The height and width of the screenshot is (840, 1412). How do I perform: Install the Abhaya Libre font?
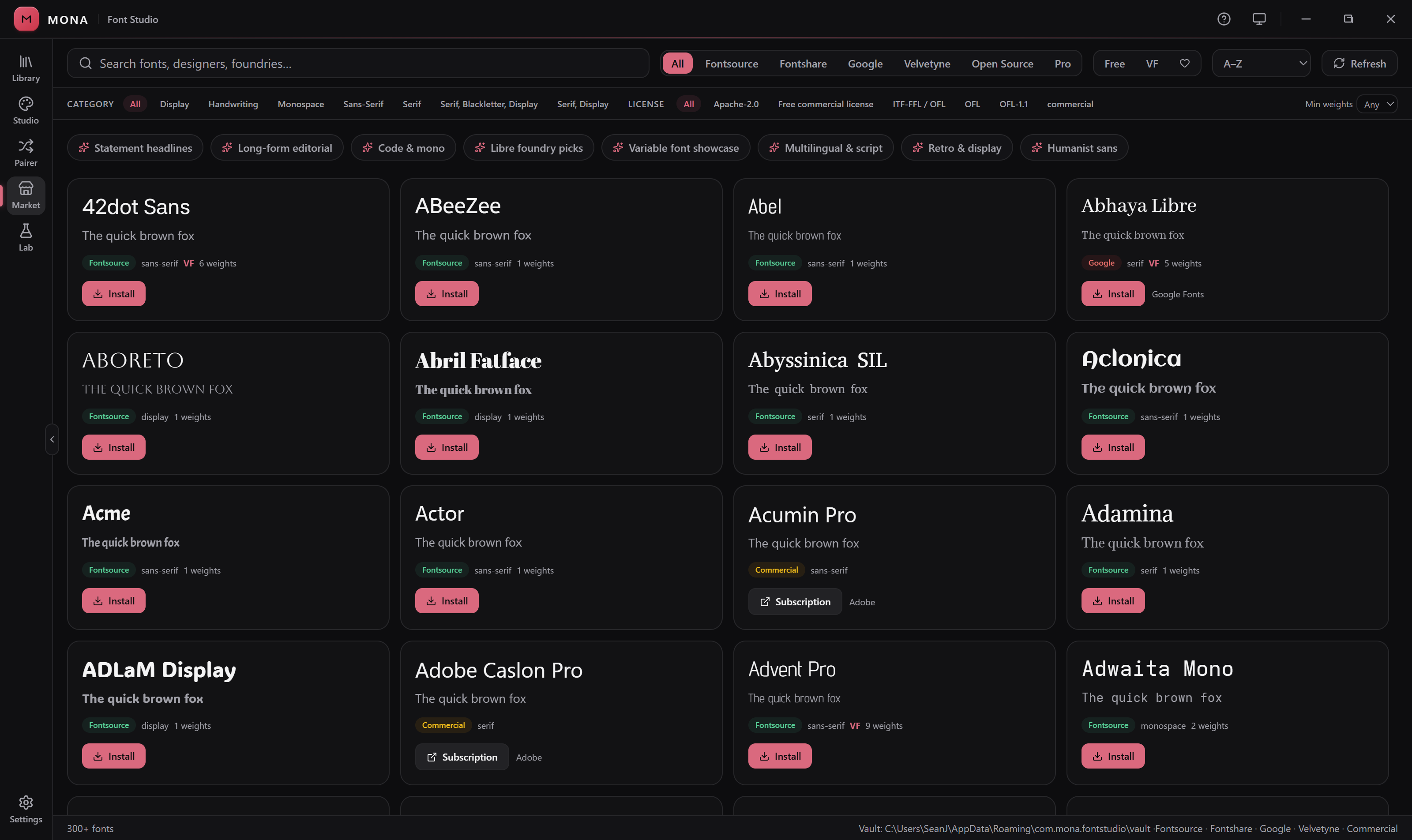(1112, 294)
